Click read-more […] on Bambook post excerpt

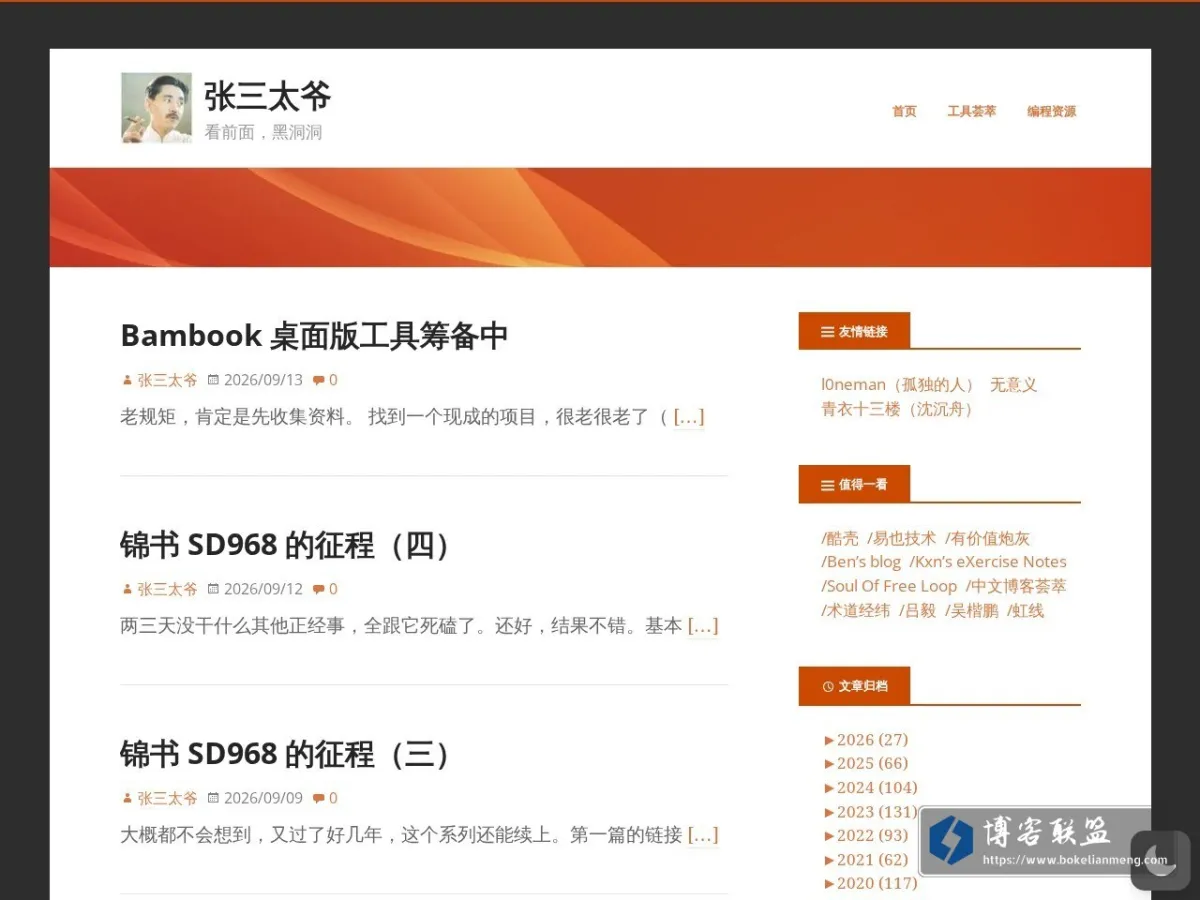689,417
